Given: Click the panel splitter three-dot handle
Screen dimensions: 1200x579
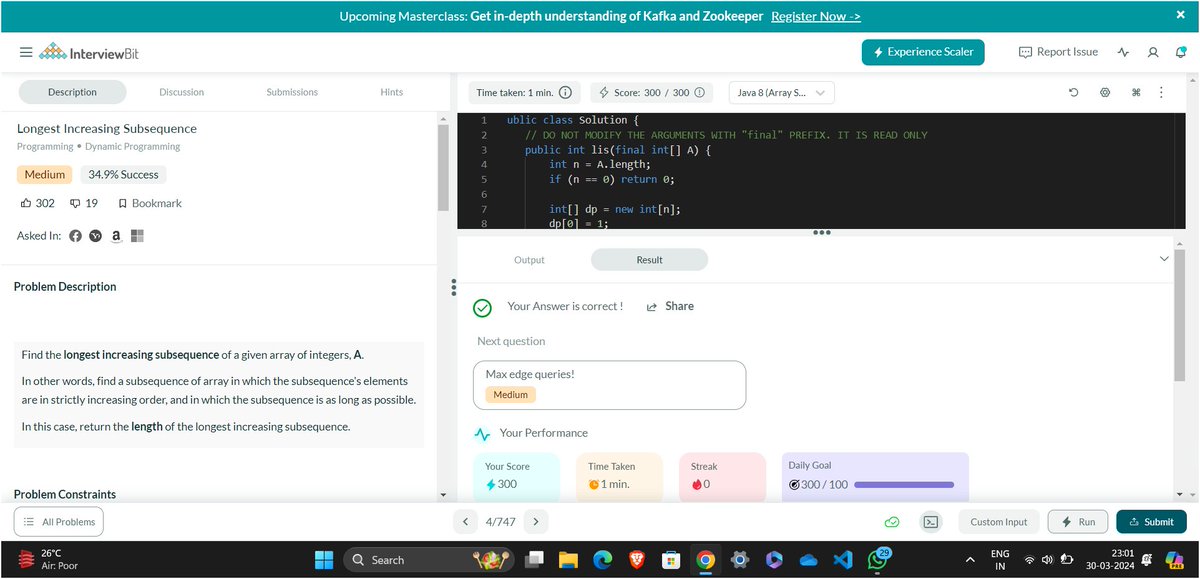Looking at the screenshot, I should pos(453,287).
